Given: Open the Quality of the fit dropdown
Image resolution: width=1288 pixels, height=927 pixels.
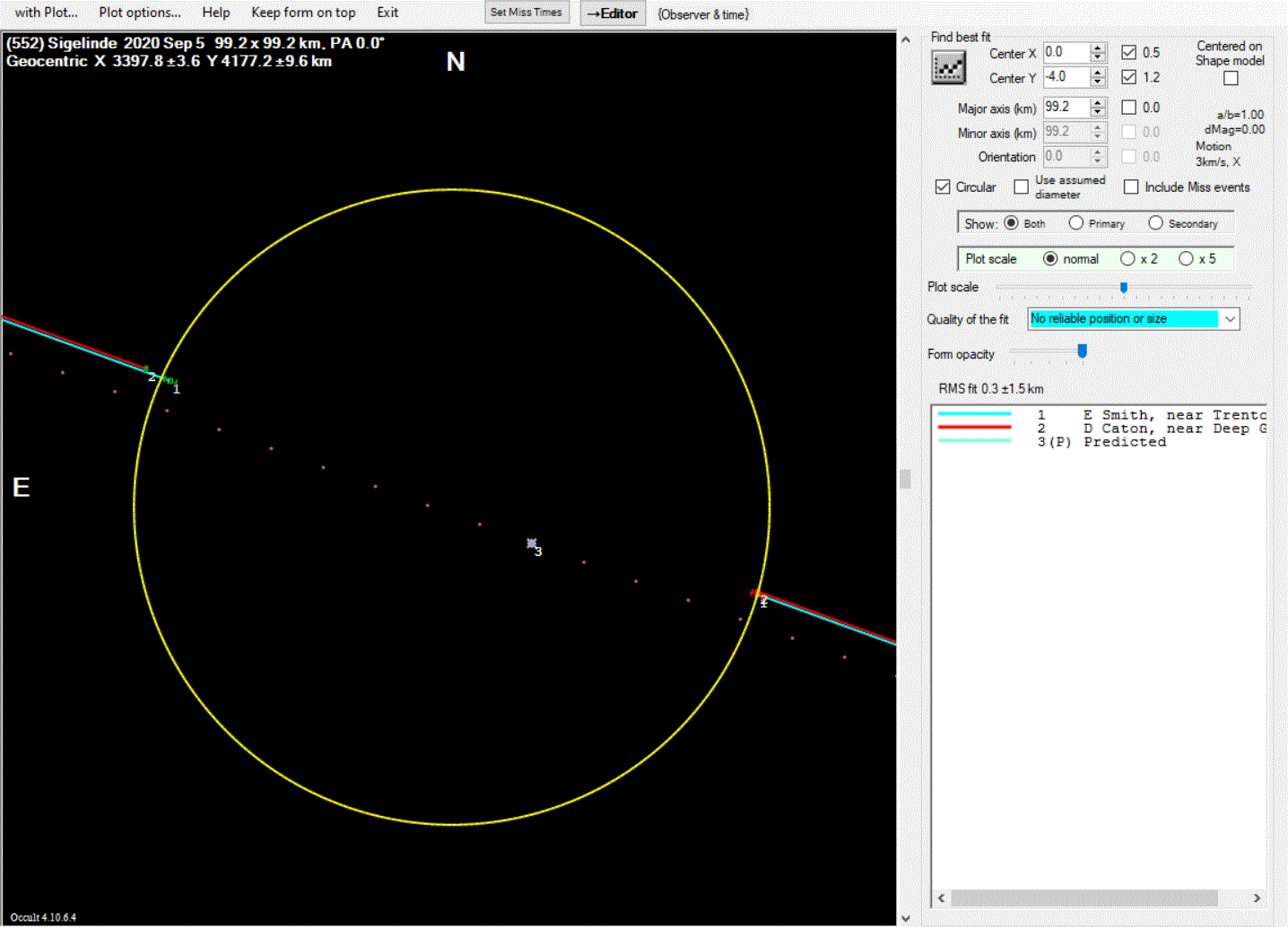Looking at the screenshot, I should pyautogui.click(x=1230, y=318).
